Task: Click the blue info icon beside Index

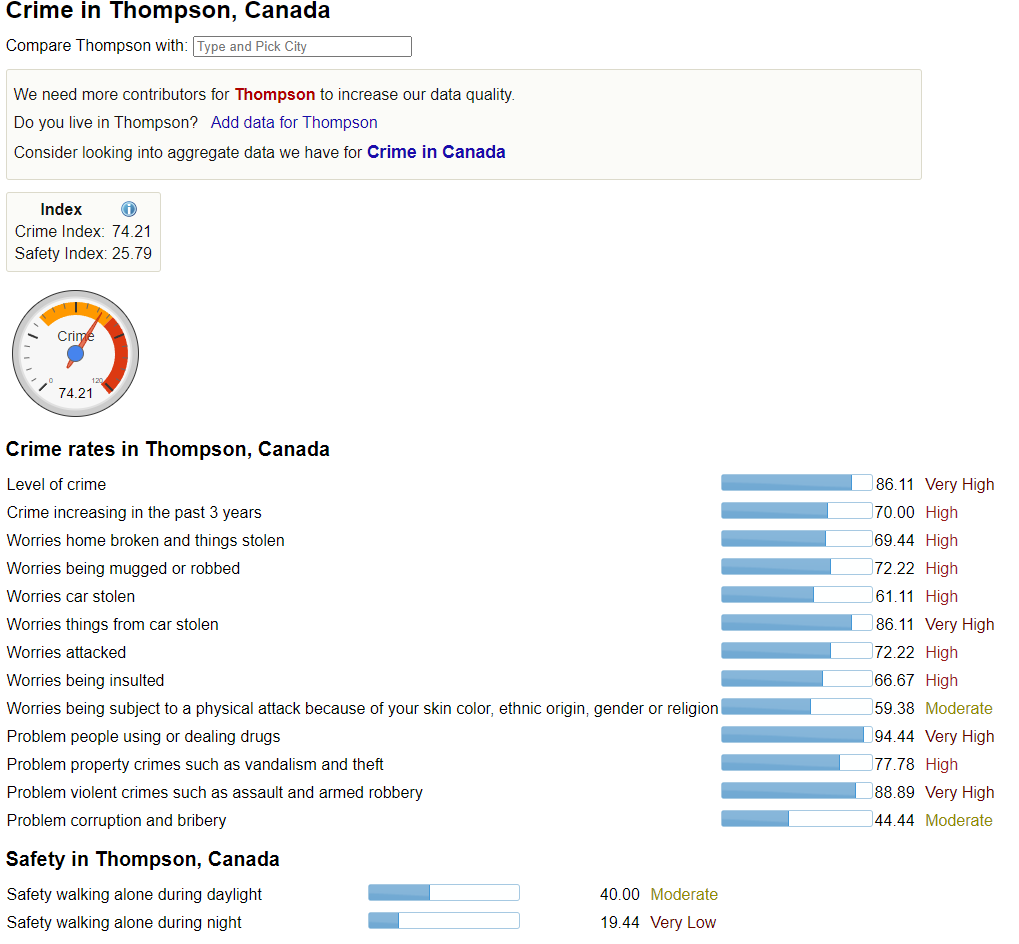Action: pyautogui.click(x=129, y=209)
